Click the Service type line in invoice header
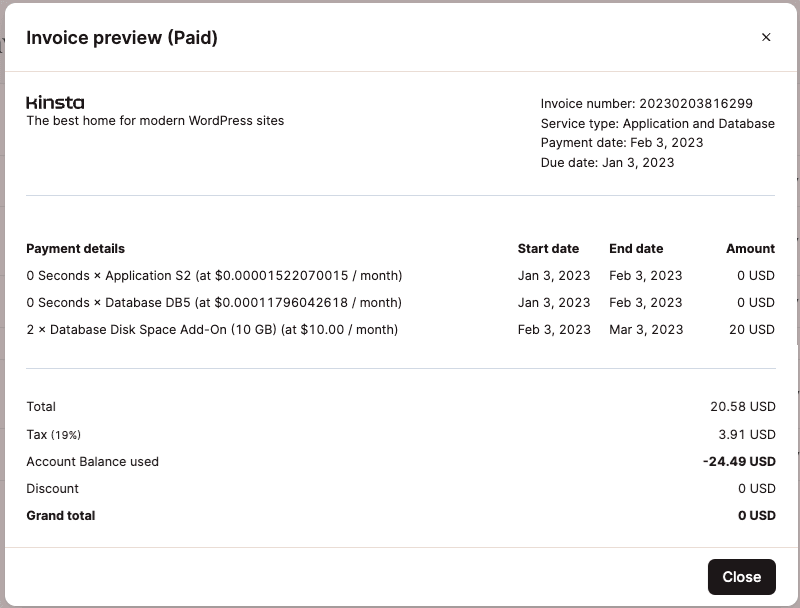800x608 pixels. coord(659,123)
